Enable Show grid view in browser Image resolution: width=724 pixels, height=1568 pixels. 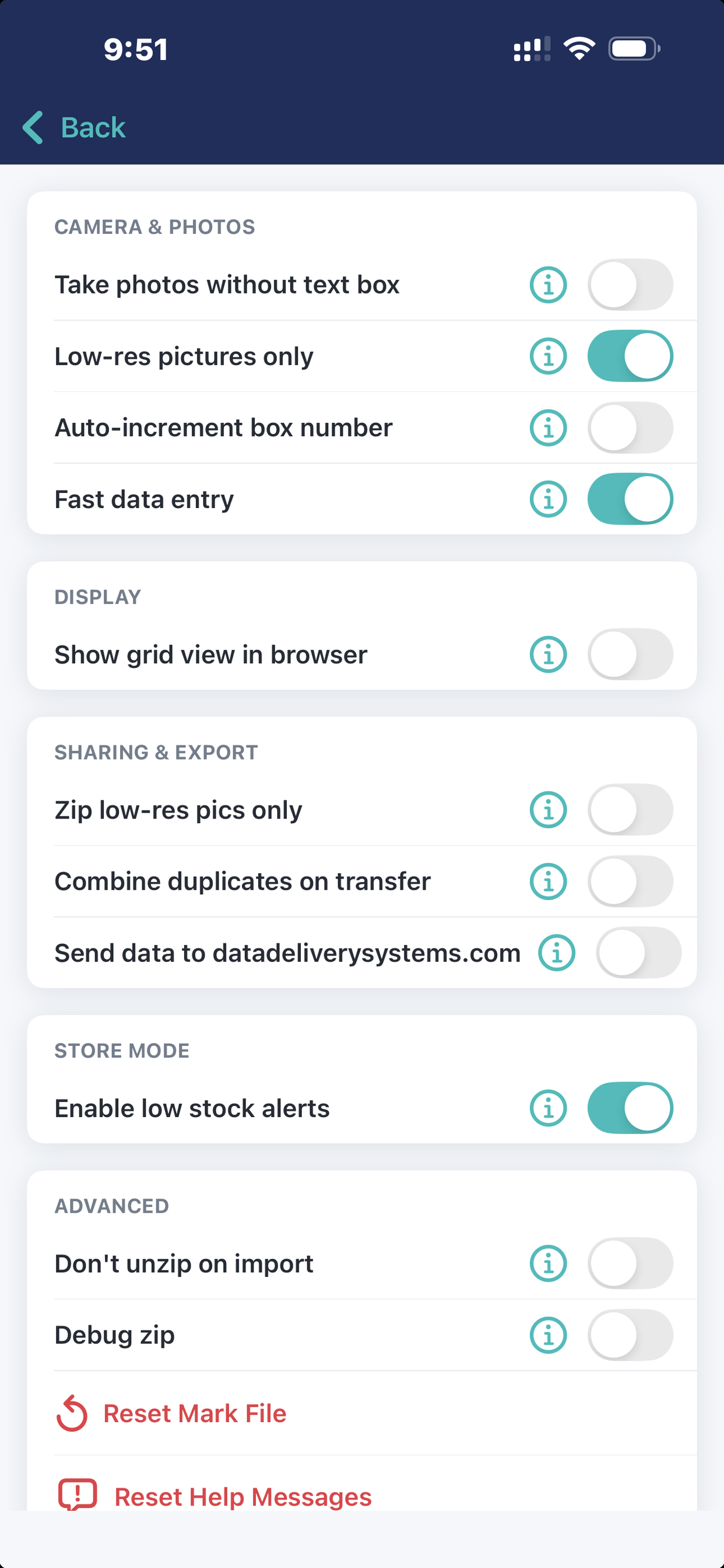pyautogui.click(x=630, y=654)
